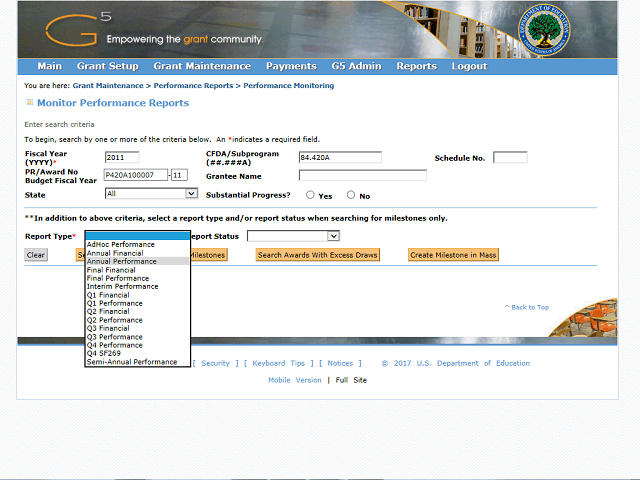The image size is (640, 480).
Task: Choose Interim Performance report type
Action: 138,287
